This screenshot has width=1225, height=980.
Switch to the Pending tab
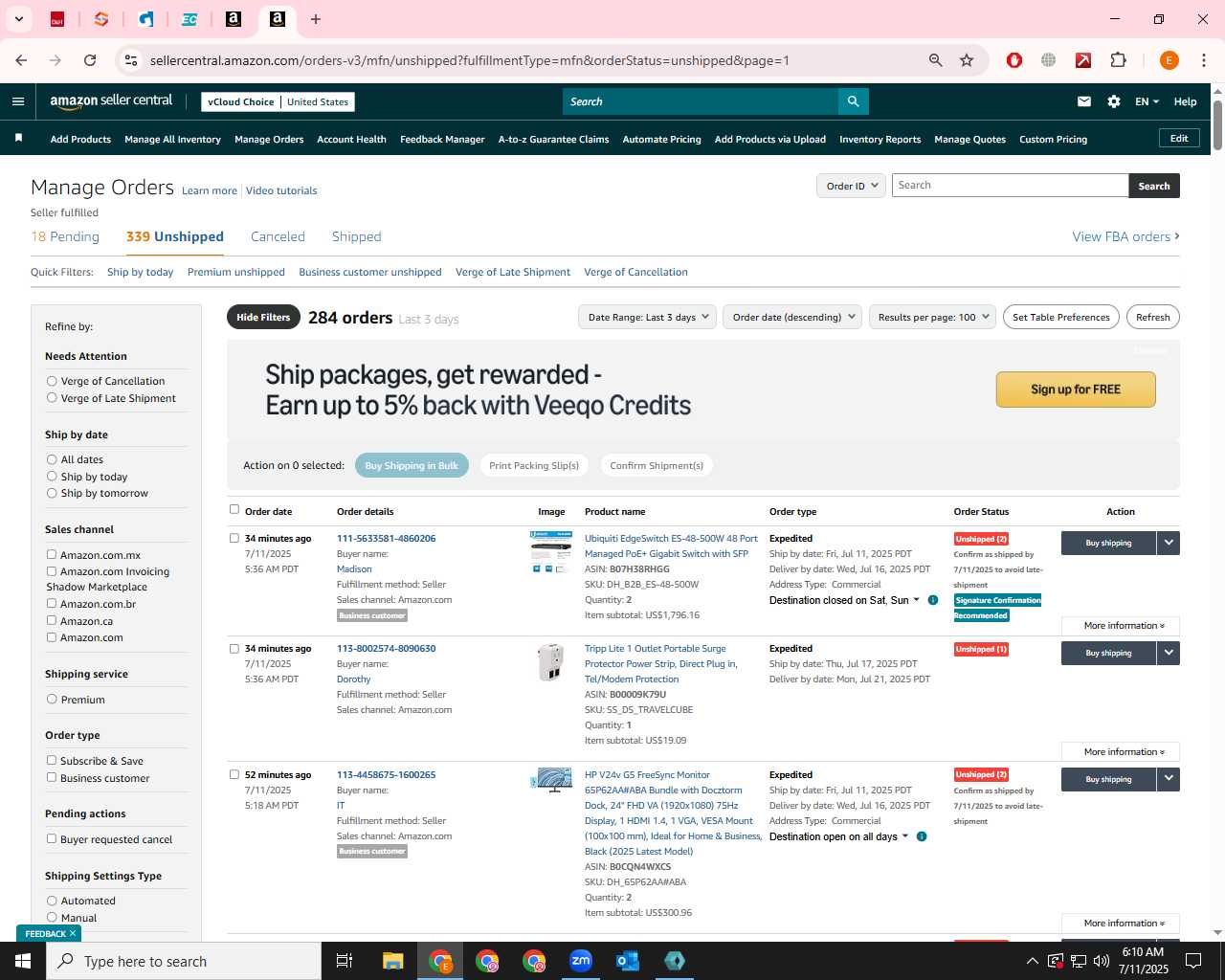click(65, 236)
